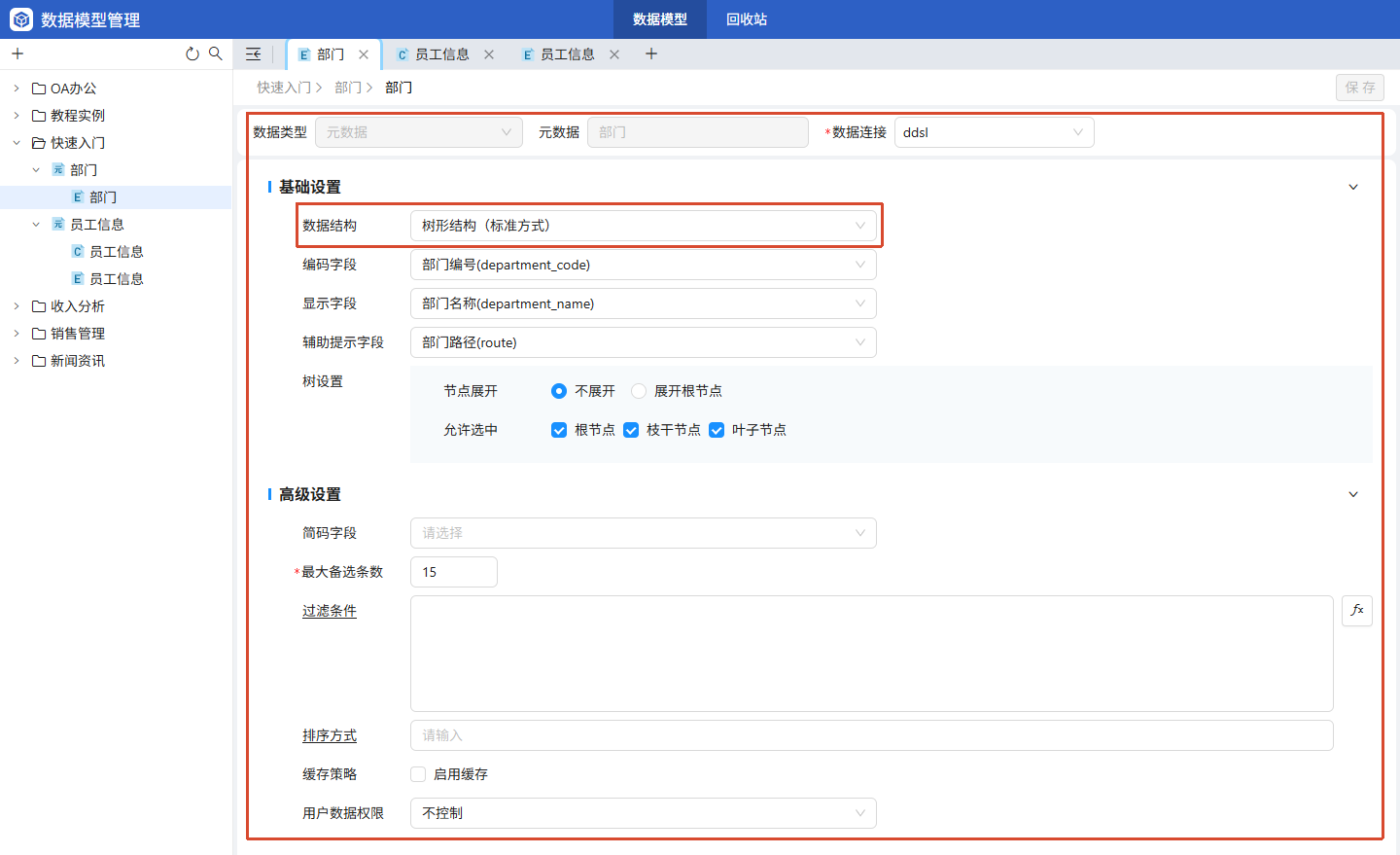
Task: Switch to the 回收站 top tab
Action: pyautogui.click(x=747, y=19)
